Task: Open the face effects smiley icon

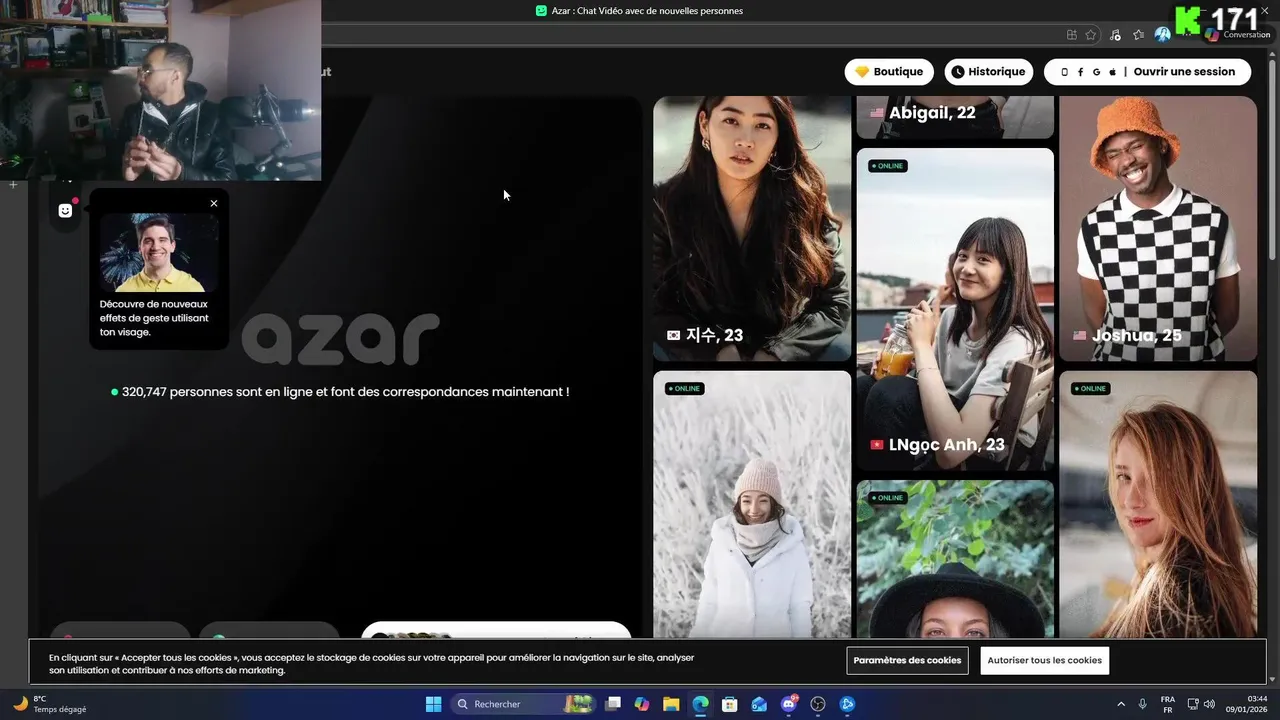Action: click(65, 210)
